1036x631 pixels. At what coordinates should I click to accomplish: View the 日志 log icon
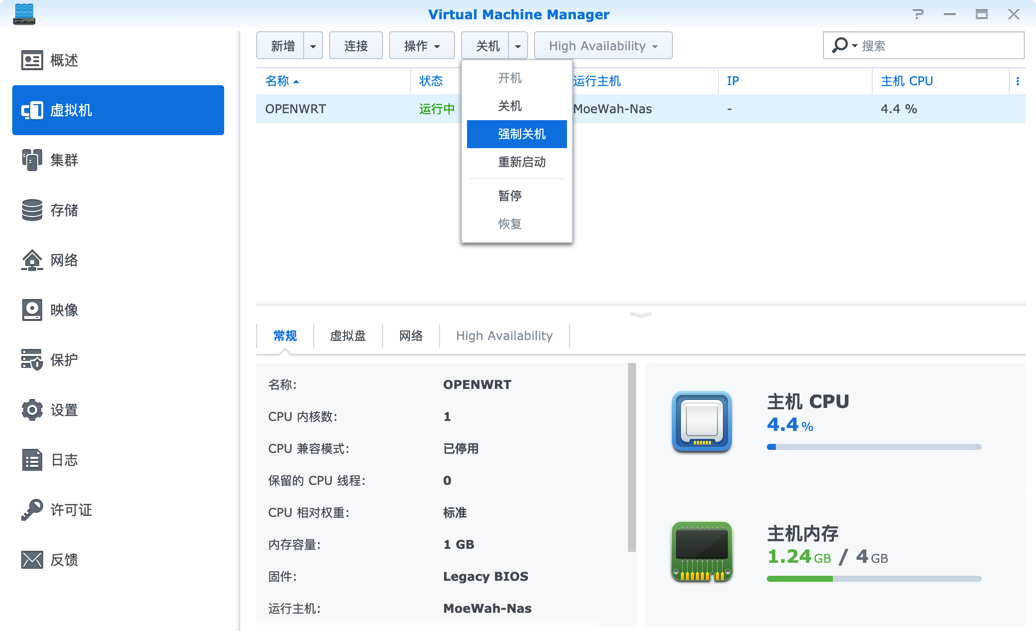click(x=32, y=460)
